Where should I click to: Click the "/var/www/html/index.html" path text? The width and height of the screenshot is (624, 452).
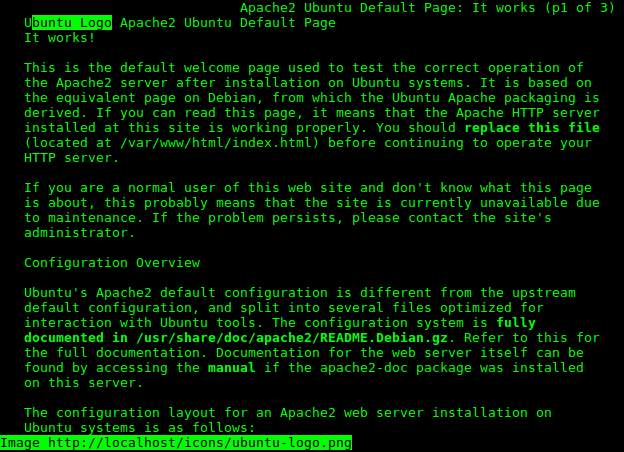[x=216, y=143]
